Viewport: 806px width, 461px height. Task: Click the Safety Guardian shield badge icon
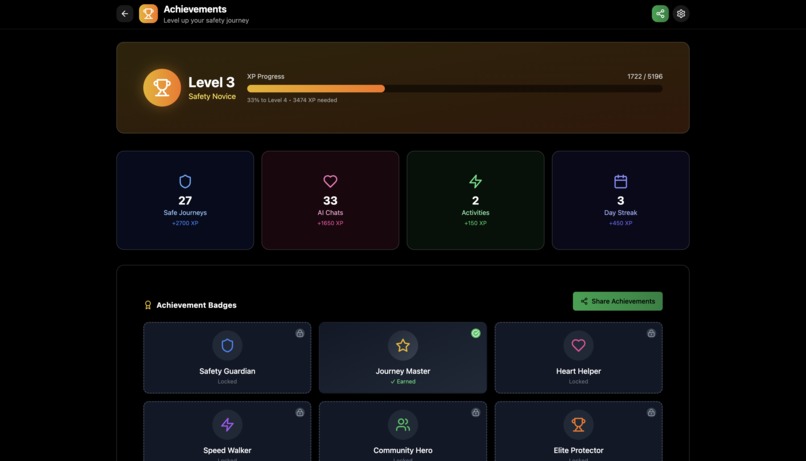point(227,345)
